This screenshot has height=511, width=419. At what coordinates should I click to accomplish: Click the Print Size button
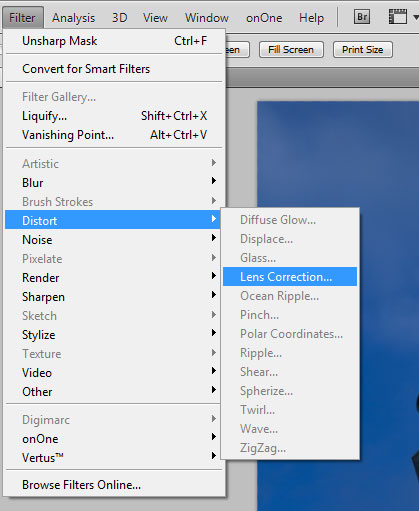click(x=363, y=50)
